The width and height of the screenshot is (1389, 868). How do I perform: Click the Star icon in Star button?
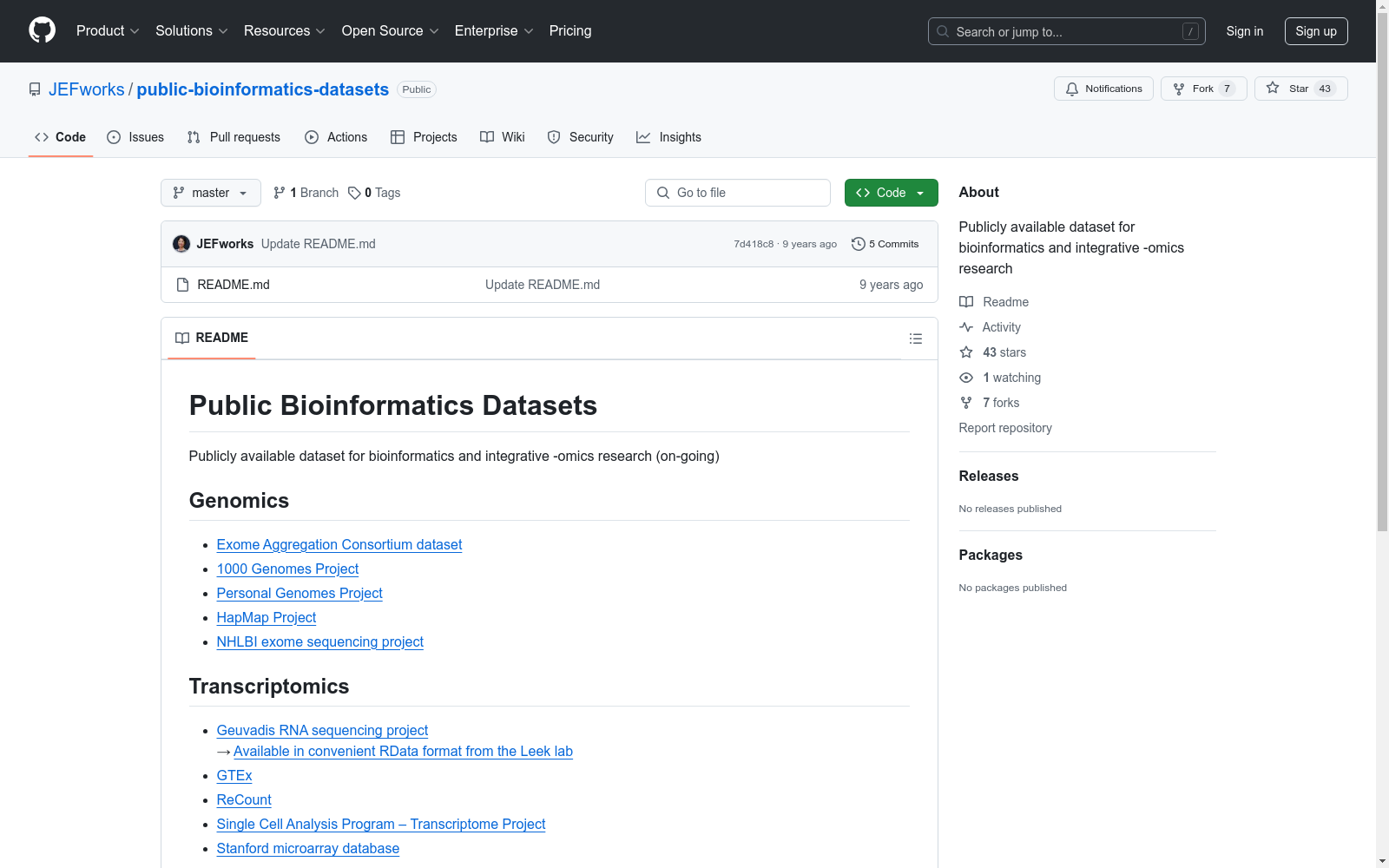point(1273,88)
